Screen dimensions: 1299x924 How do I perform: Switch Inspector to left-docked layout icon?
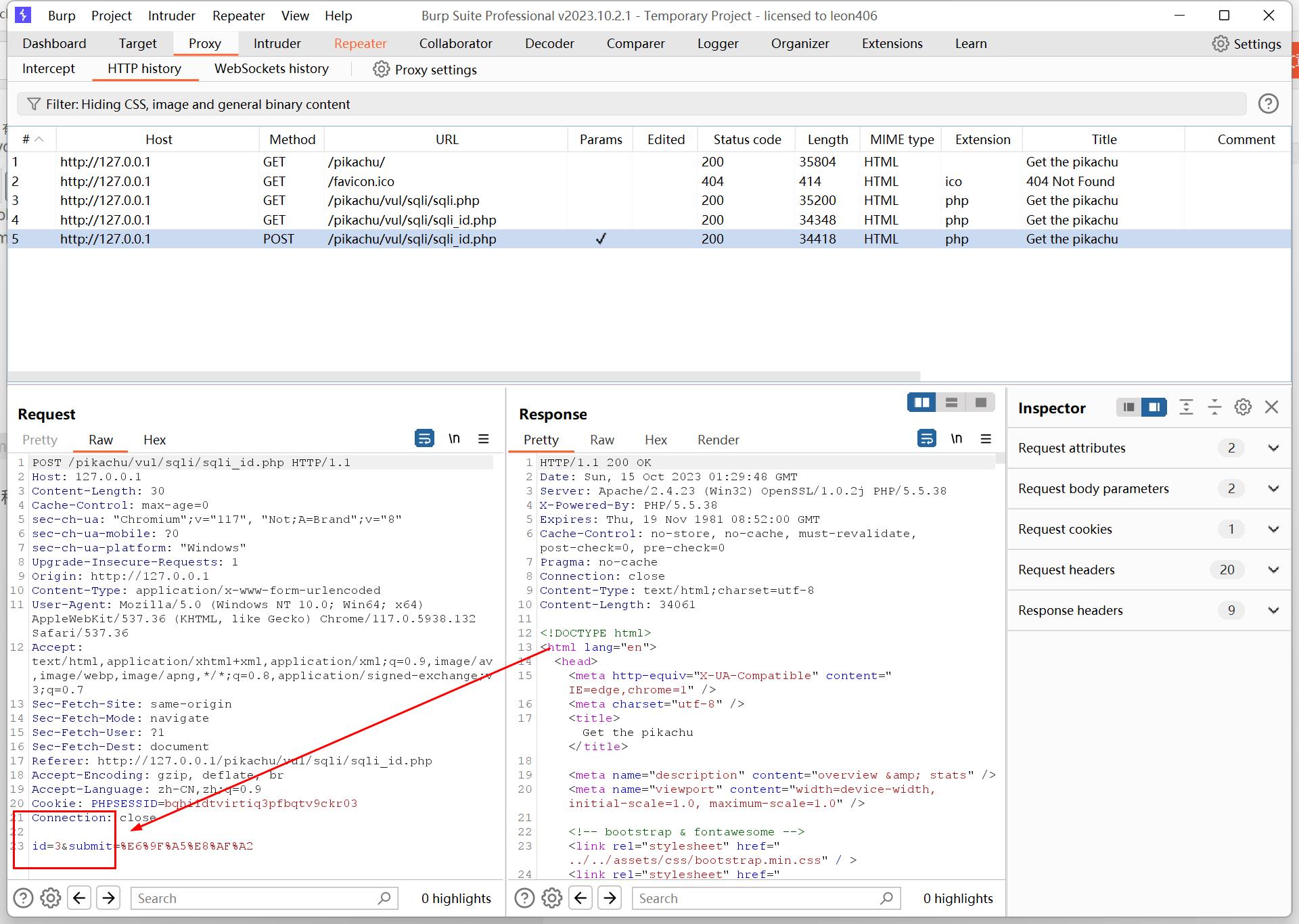tap(1128, 407)
